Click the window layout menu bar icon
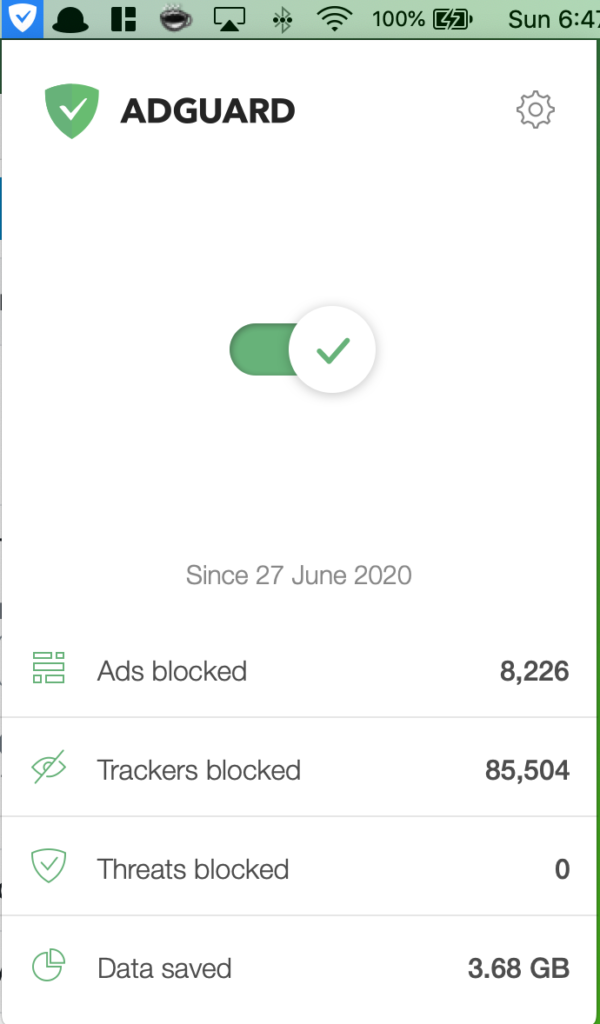Image resolution: width=600 pixels, height=1024 pixels. tap(123, 20)
